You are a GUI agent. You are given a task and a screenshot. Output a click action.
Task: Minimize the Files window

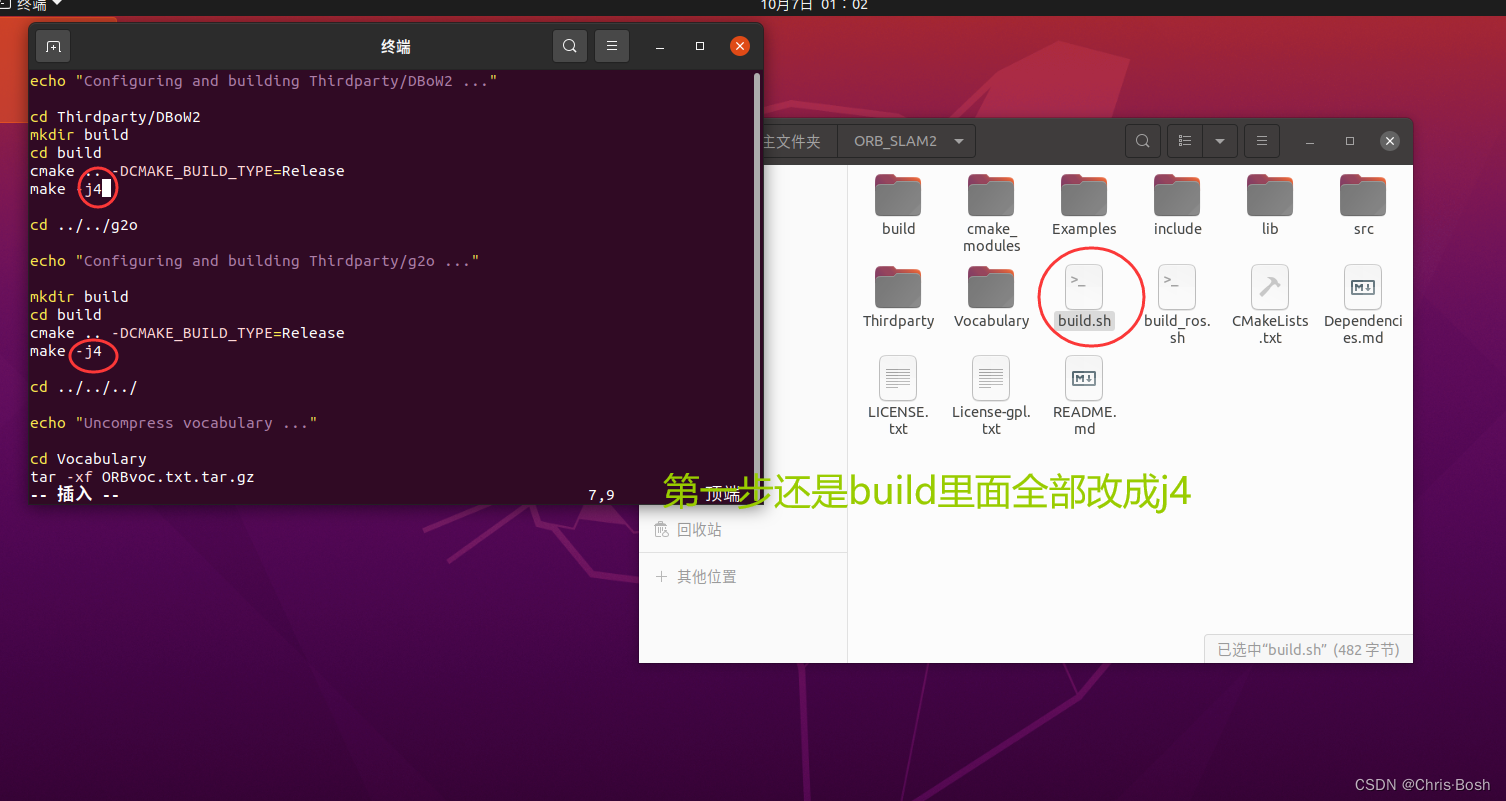click(x=1311, y=141)
